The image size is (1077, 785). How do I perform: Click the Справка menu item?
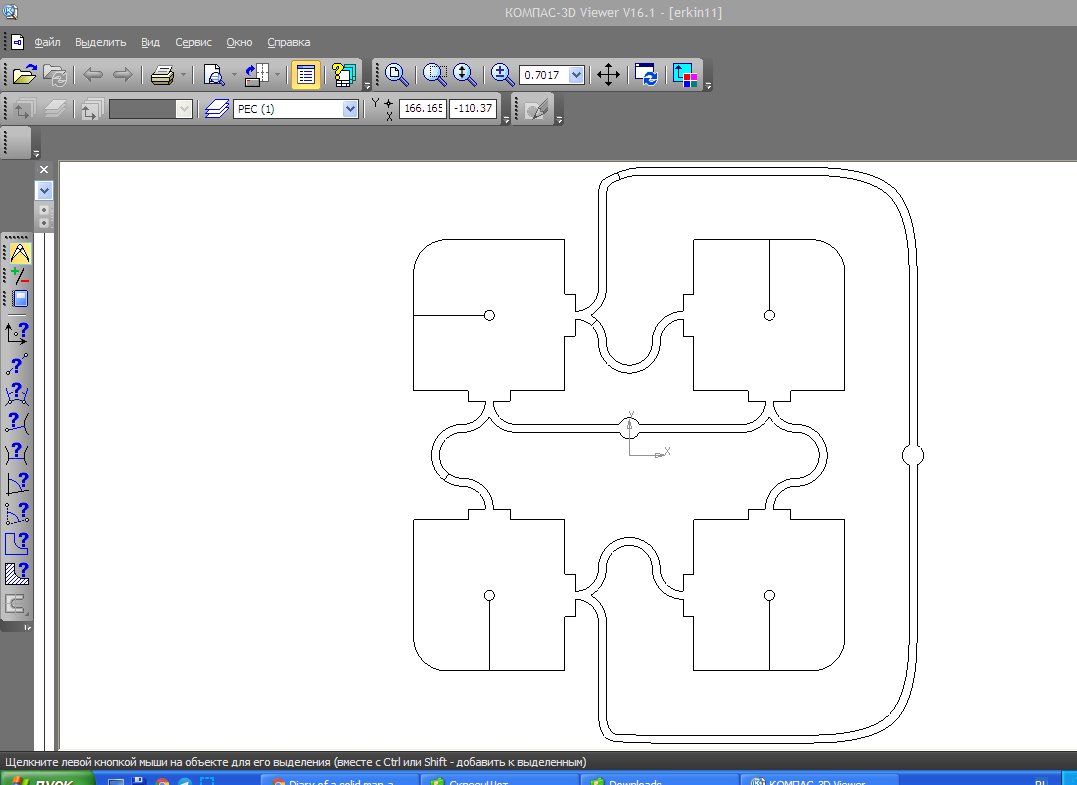coord(288,42)
